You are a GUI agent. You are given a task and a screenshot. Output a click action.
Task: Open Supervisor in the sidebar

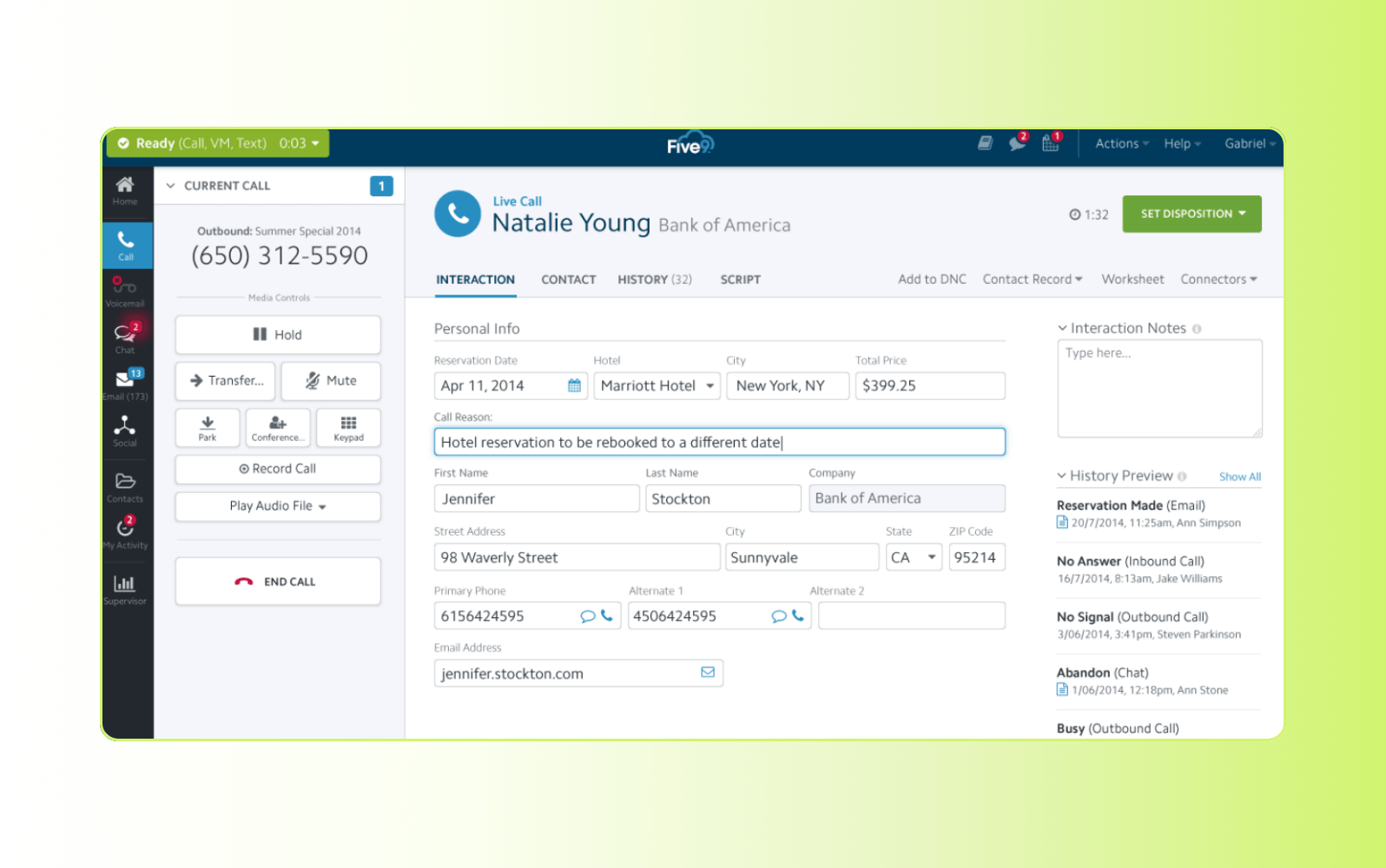(125, 589)
